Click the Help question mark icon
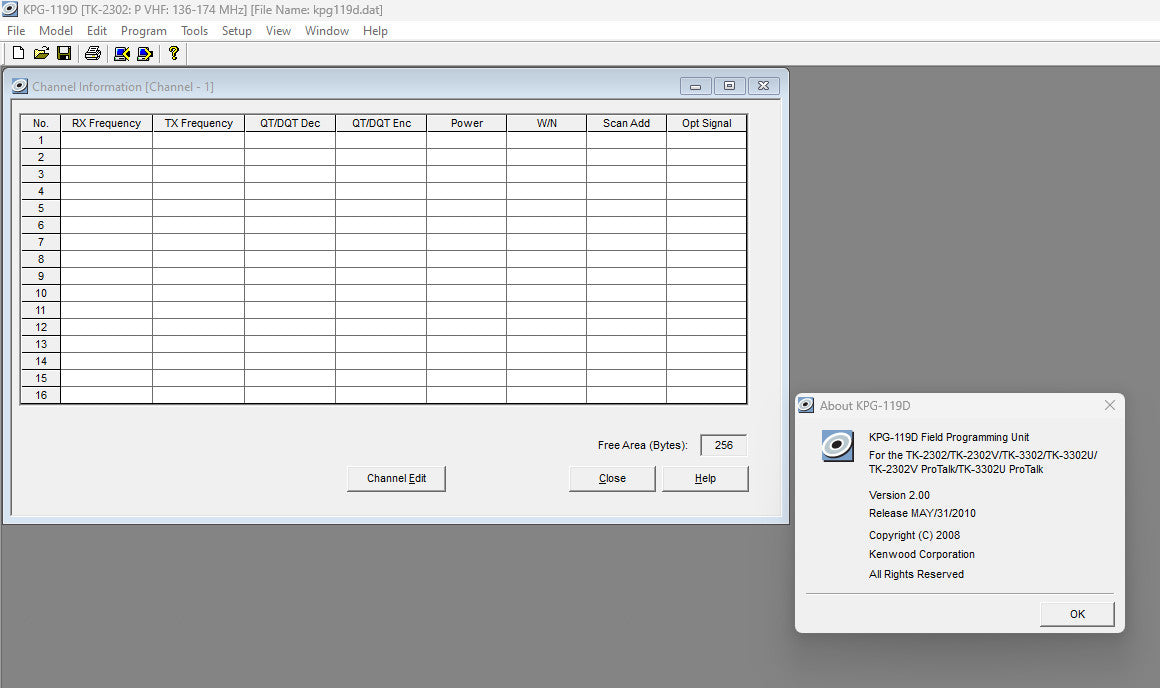Viewport: 1160px width, 688px height. pyautogui.click(x=174, y=53)
